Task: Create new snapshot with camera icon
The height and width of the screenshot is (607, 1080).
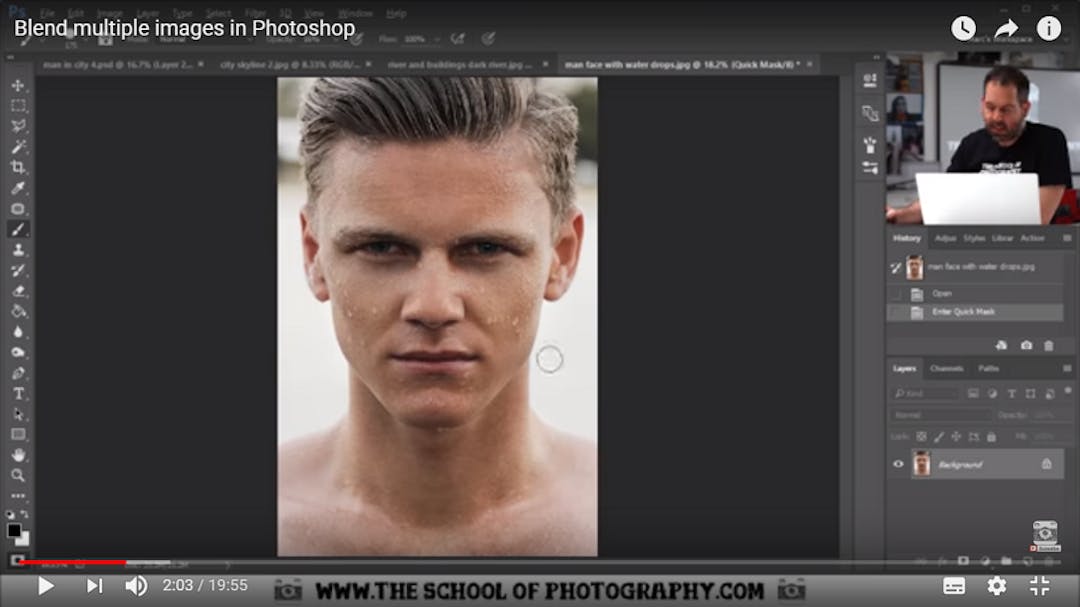Action: click(x=1026, y=345)
